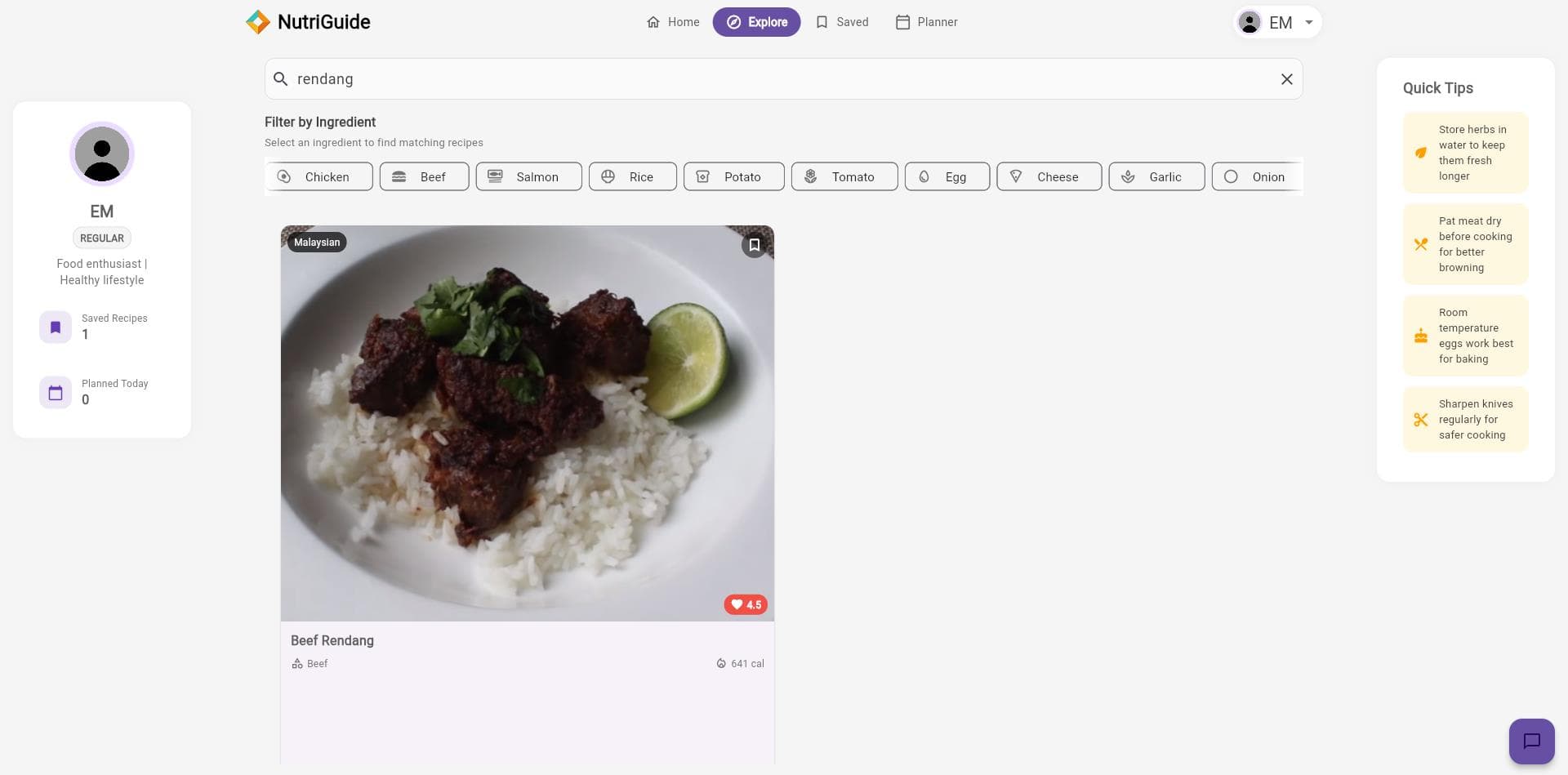Click the 4.5 rating badge on recipe
Image resolution: width=1568 pixels, height=775 pixels.
745,604
